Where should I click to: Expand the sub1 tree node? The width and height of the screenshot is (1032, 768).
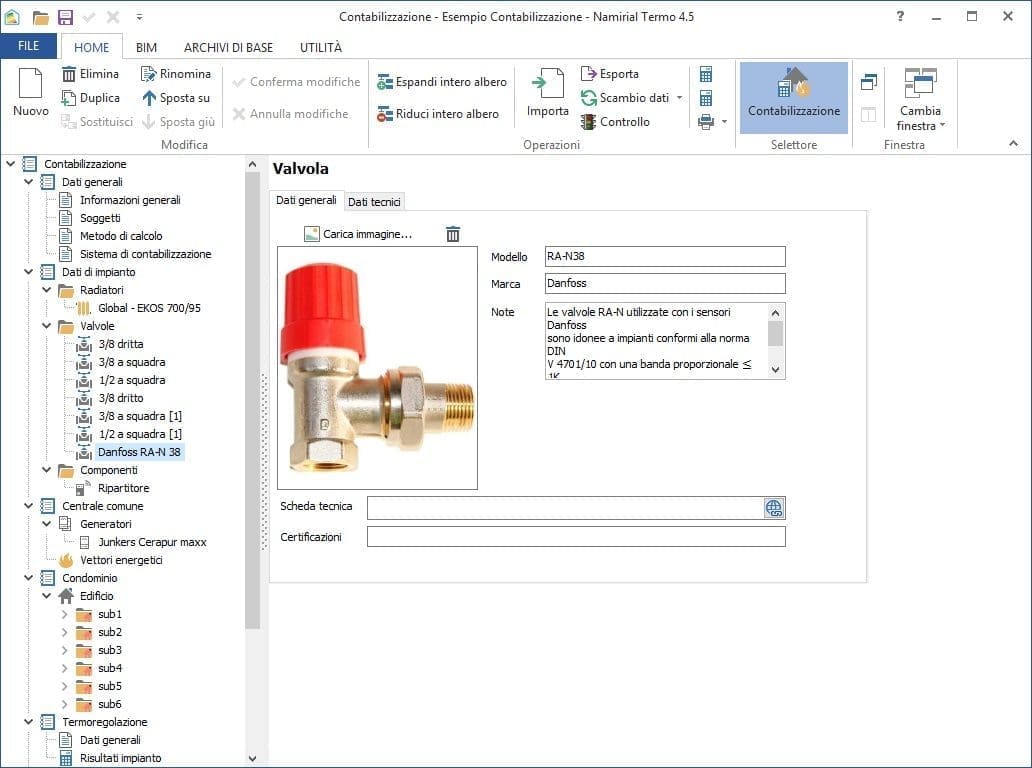pyautogui.click(x=65, y=614)
